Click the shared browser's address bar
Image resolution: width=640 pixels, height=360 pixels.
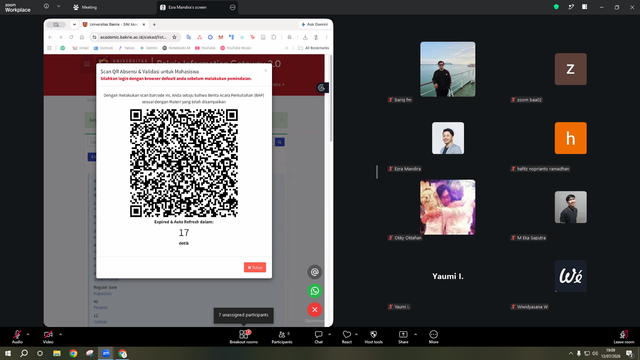click(134, 37)
